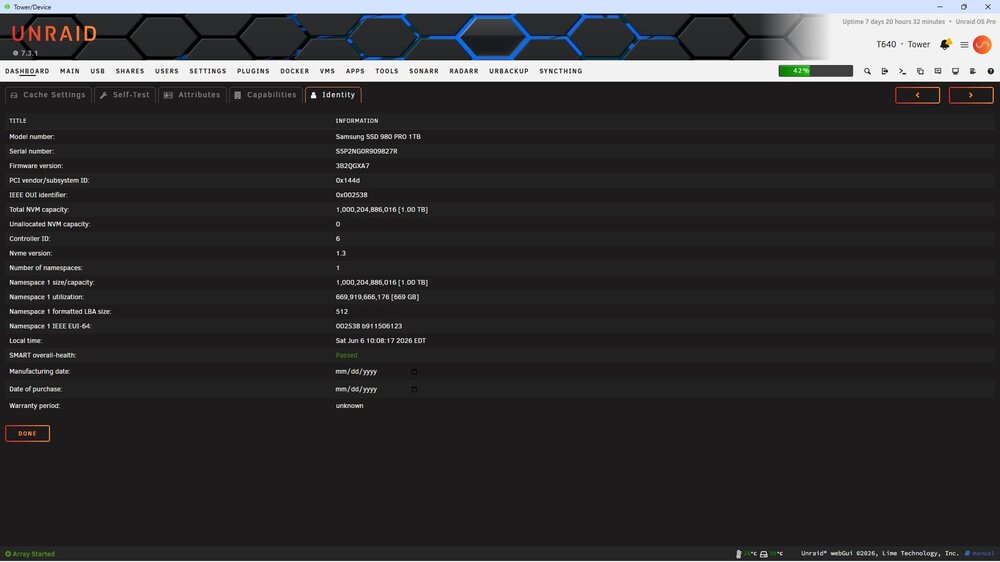Screen dimensions: 1000x562
Task: Click the help question mark icon
Action: (x=990, y=71)
